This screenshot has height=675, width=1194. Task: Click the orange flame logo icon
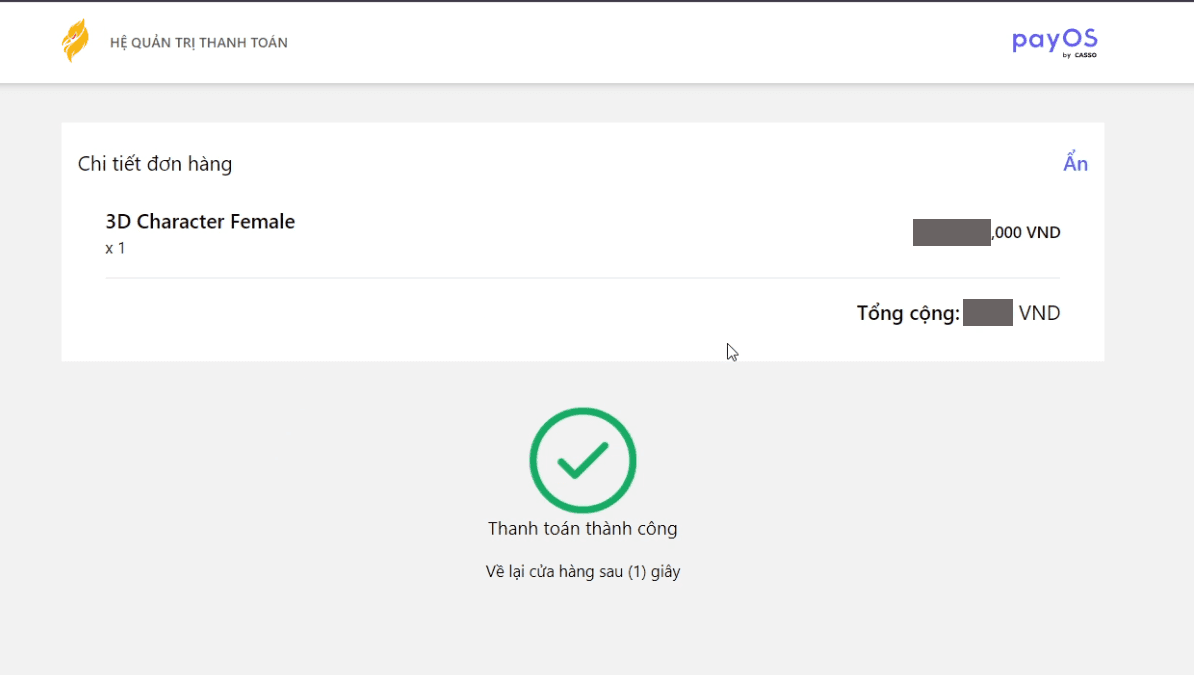(75, 41)
